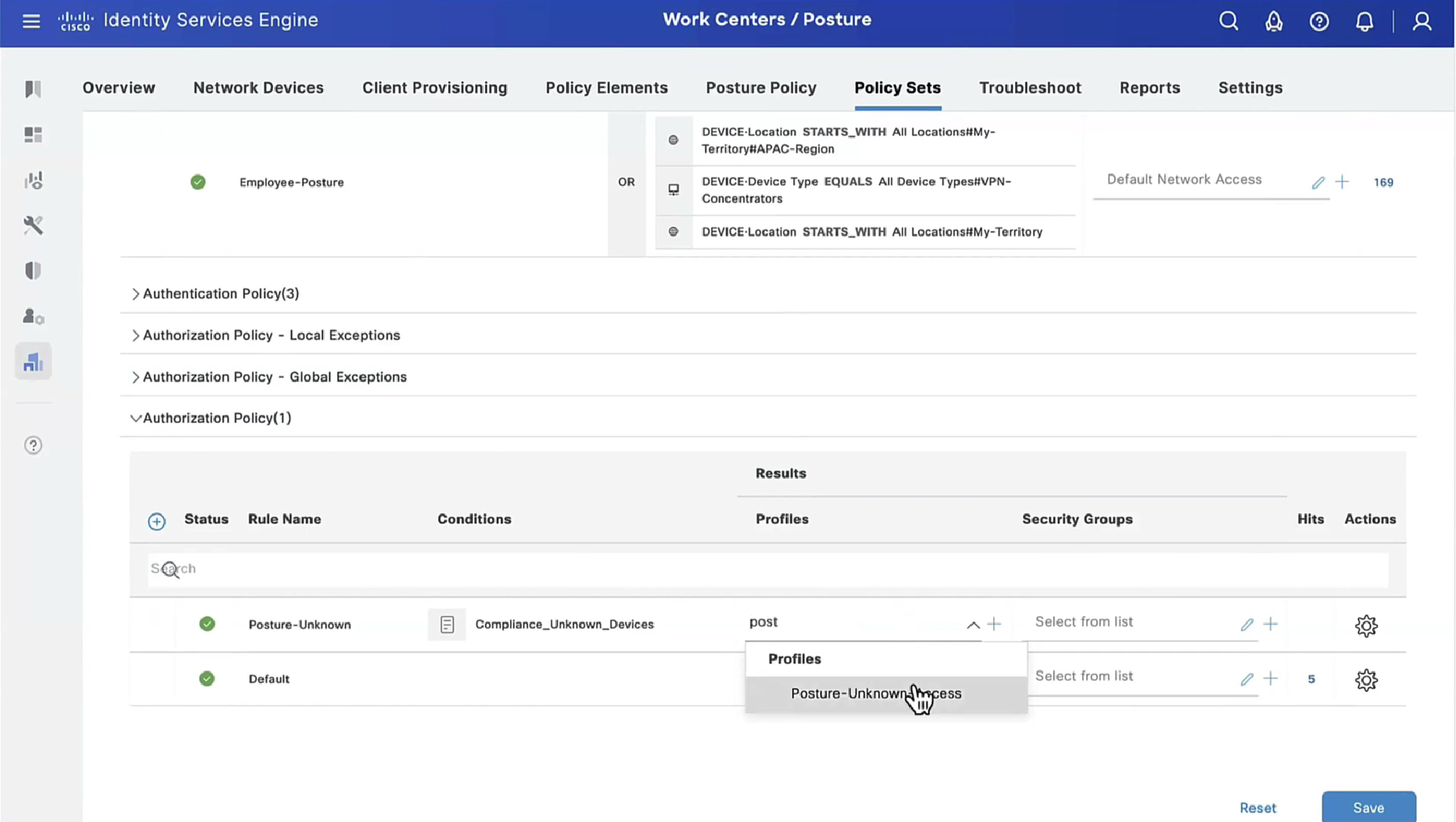Click the Posture-Unknown rule actions gear
The image size is (1456, 822).
[x=1365, y=625]
